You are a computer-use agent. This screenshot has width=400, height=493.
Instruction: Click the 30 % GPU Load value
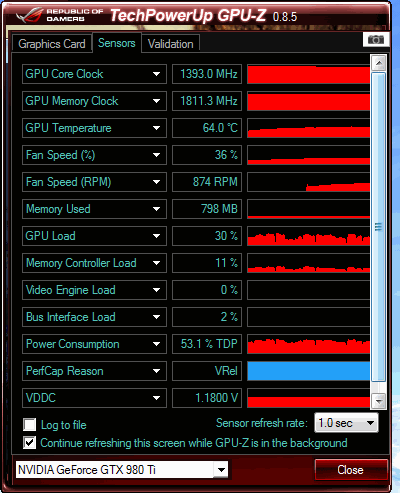click(x=207, y=236)
